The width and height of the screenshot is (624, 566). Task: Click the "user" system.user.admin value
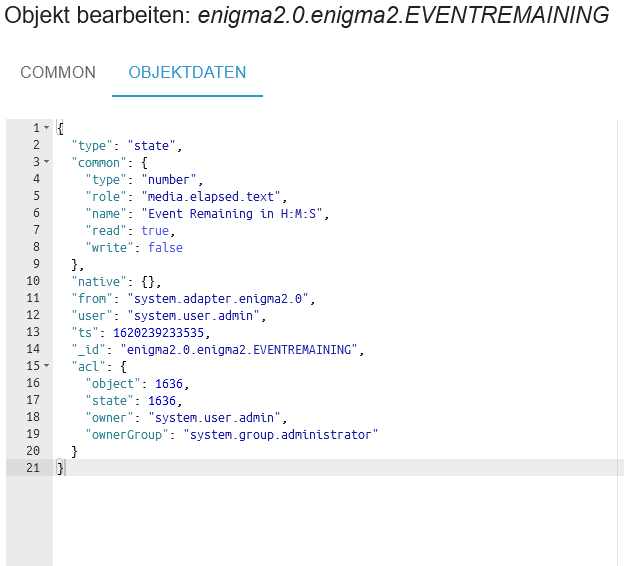coord(194,316)
